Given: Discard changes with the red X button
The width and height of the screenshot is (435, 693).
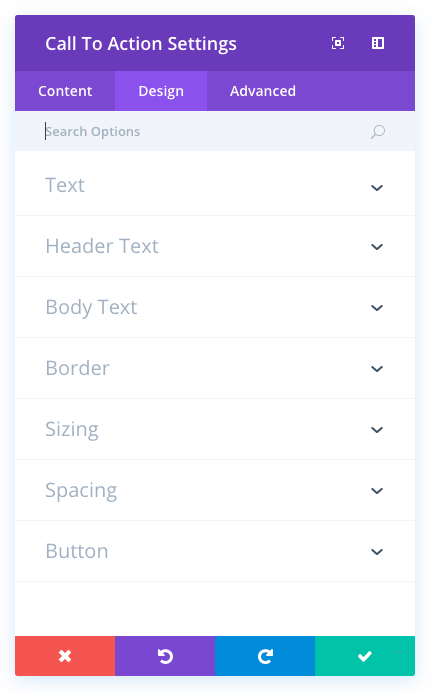Looking at the screenshot, I should [65, 656].
